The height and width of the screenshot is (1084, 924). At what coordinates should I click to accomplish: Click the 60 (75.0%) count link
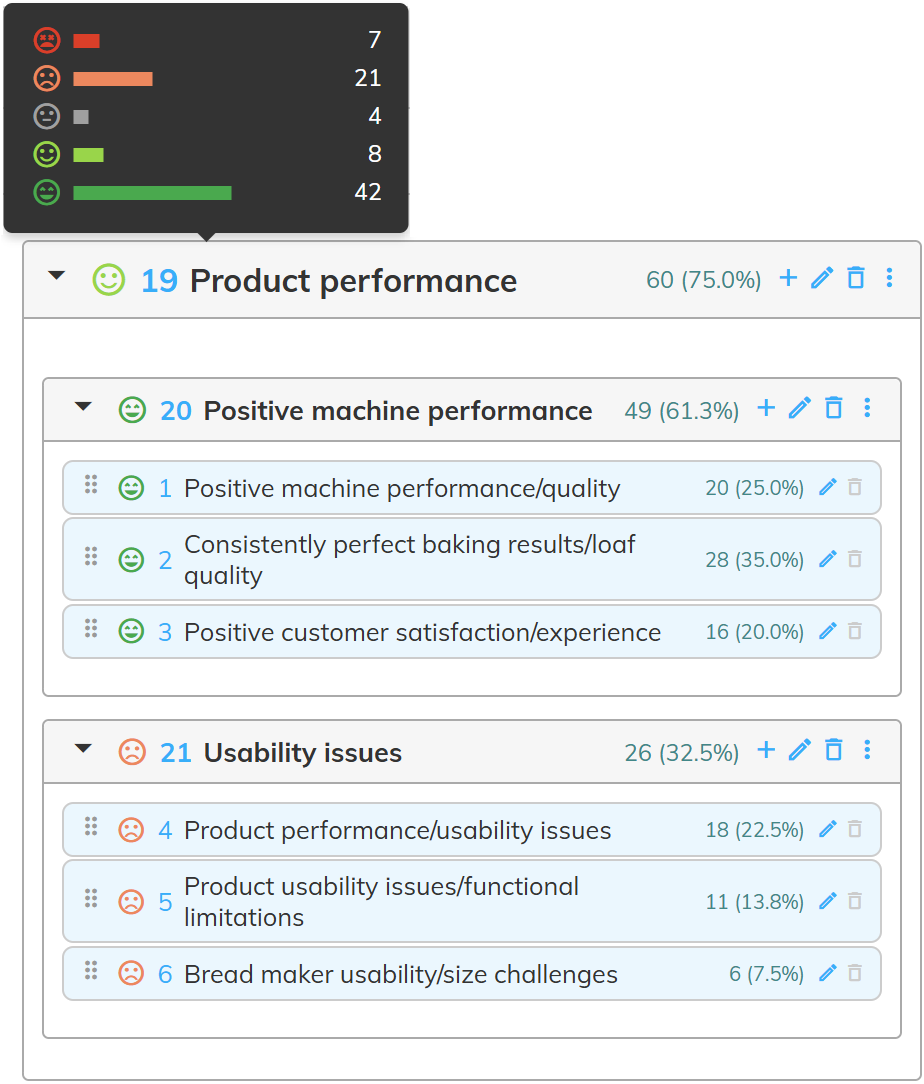(706, 280)
